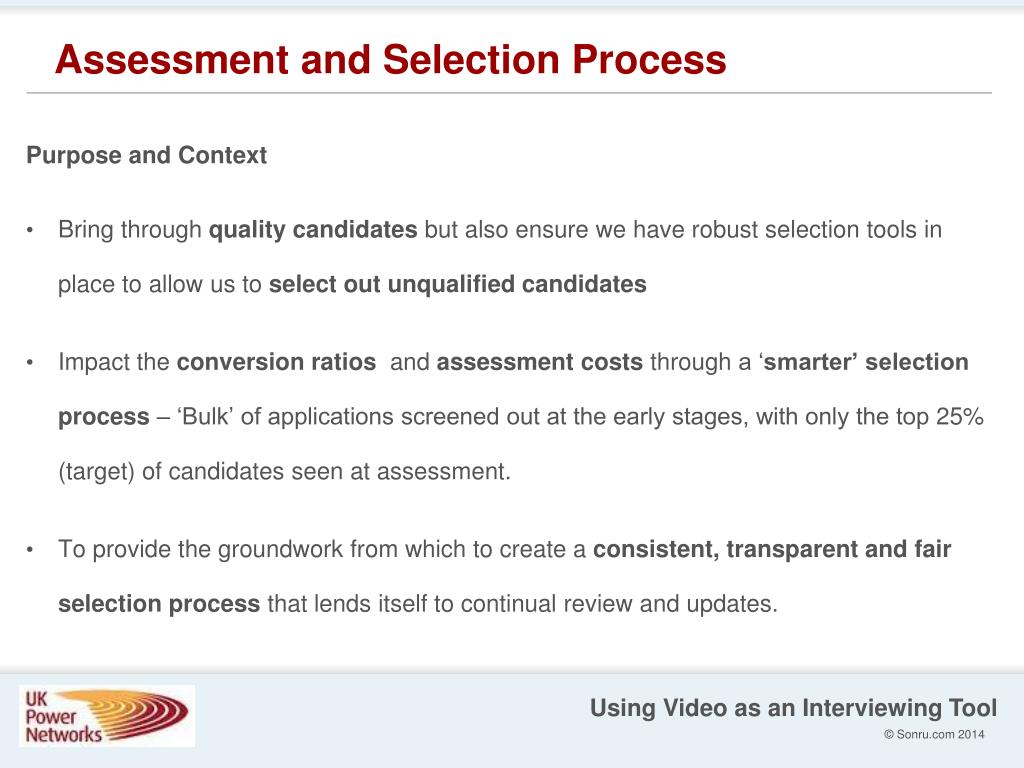The height and width of the screenshot is (768, 1024).
Task: Click the bullet marker before Impact the
Action: [30, 363]
